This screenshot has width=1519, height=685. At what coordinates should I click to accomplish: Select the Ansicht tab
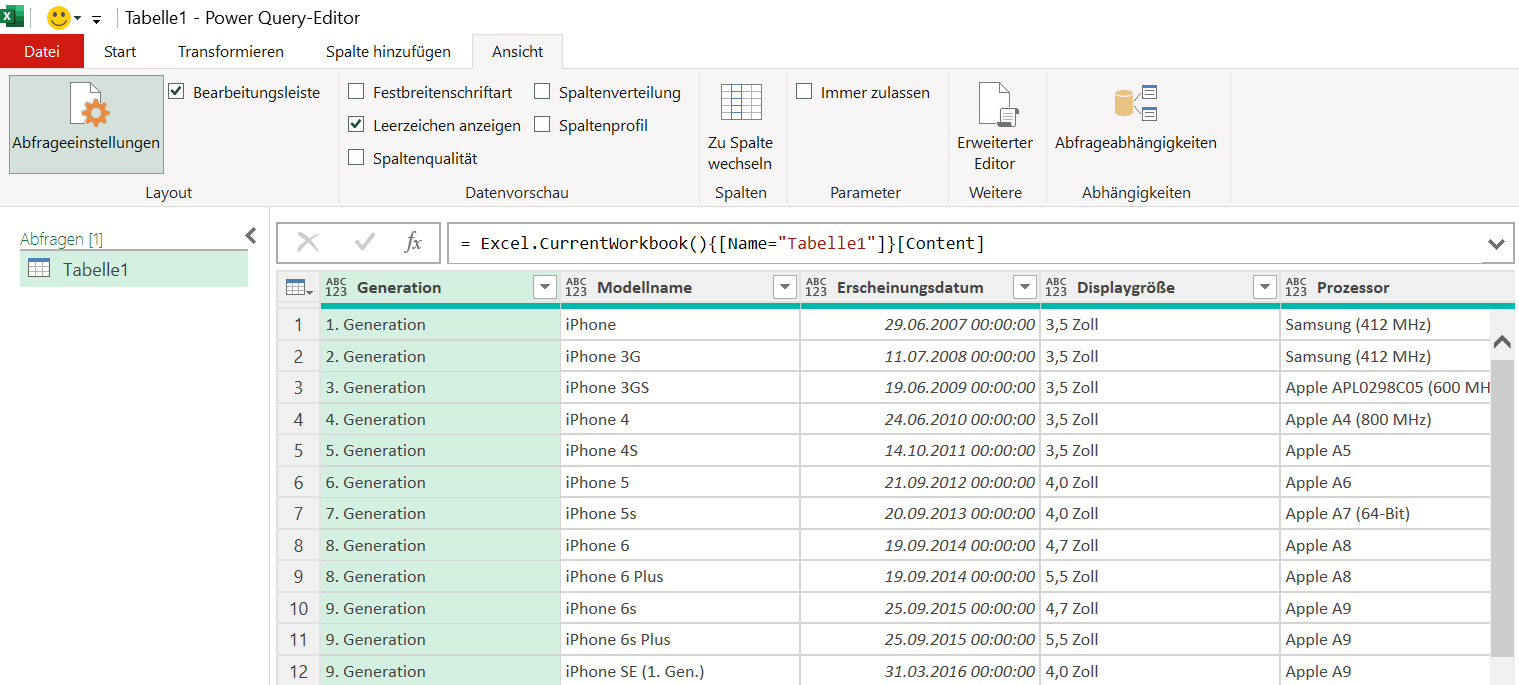pos(518,51)
